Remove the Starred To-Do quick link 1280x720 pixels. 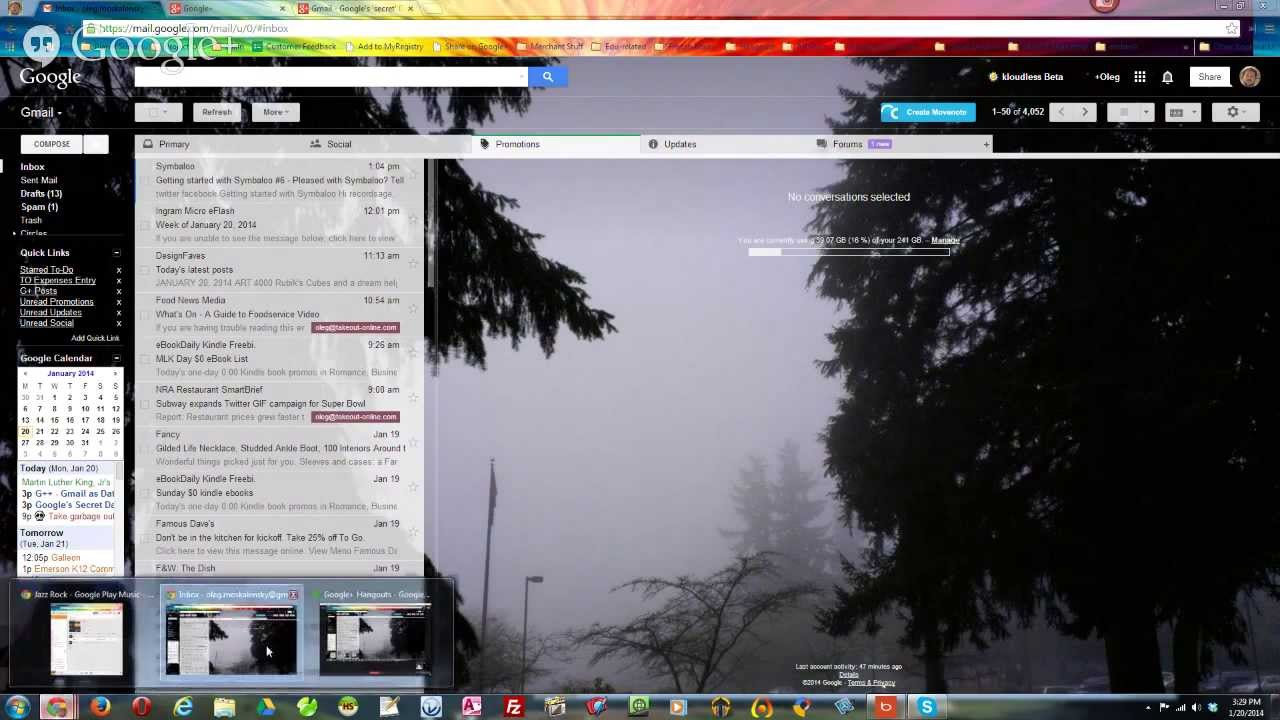pyautogui.click(x=118, y=270)
